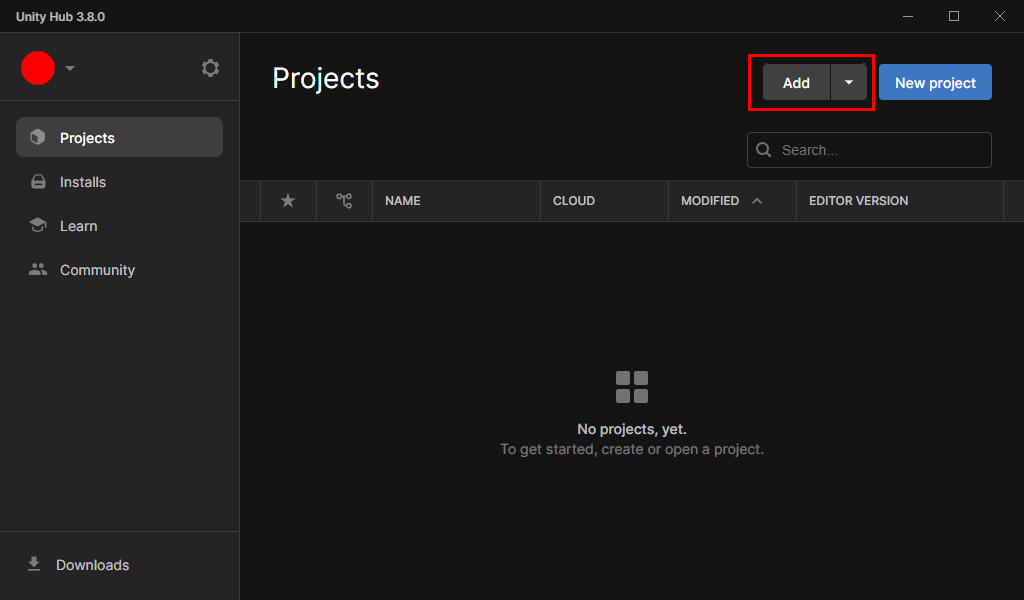Click the Add project button
This screenshot has width=1024, height=600.
coord(796,82)
